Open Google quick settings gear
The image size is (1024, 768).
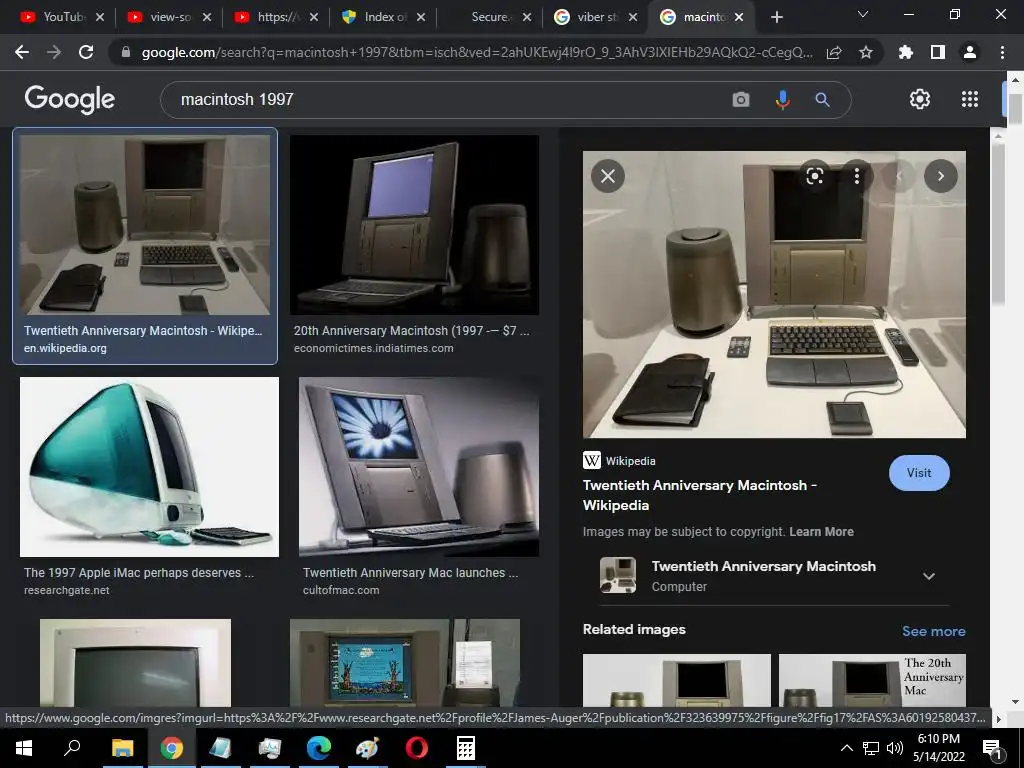[x=920, y=99]
